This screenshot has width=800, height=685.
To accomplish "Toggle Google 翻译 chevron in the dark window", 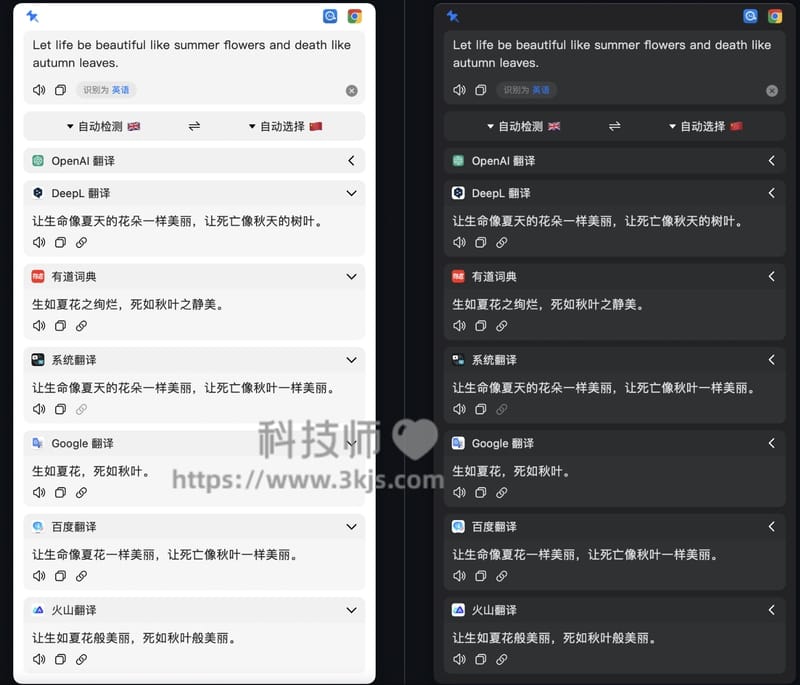I will 772,443.
